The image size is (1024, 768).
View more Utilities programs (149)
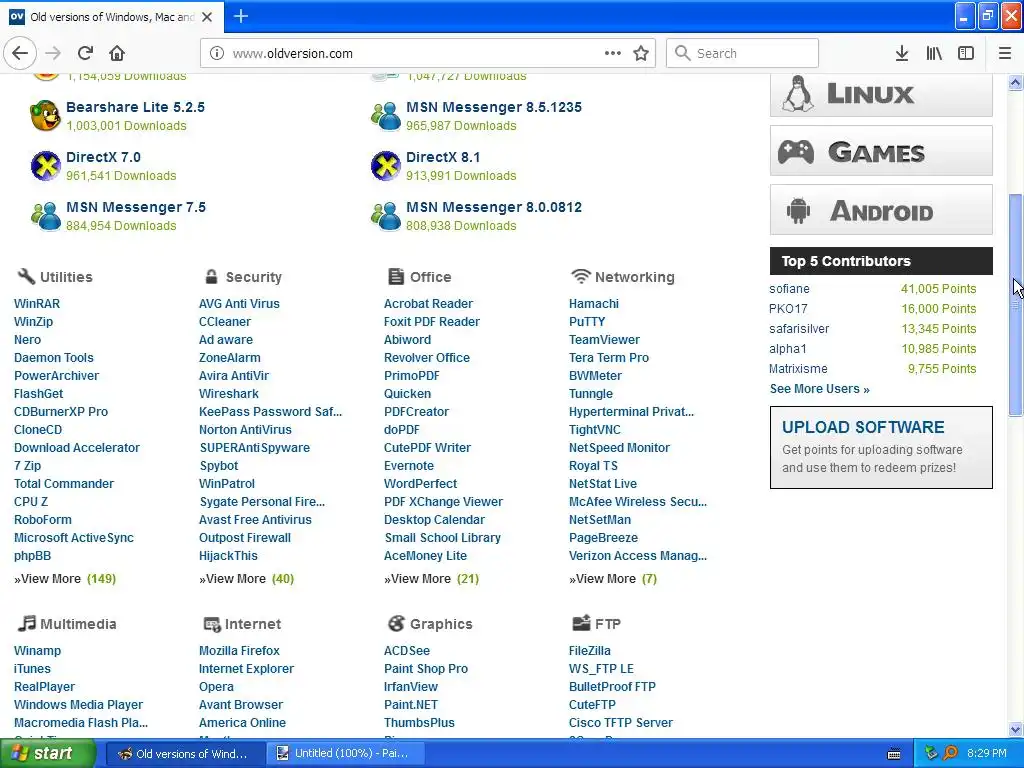coord(65,579)
